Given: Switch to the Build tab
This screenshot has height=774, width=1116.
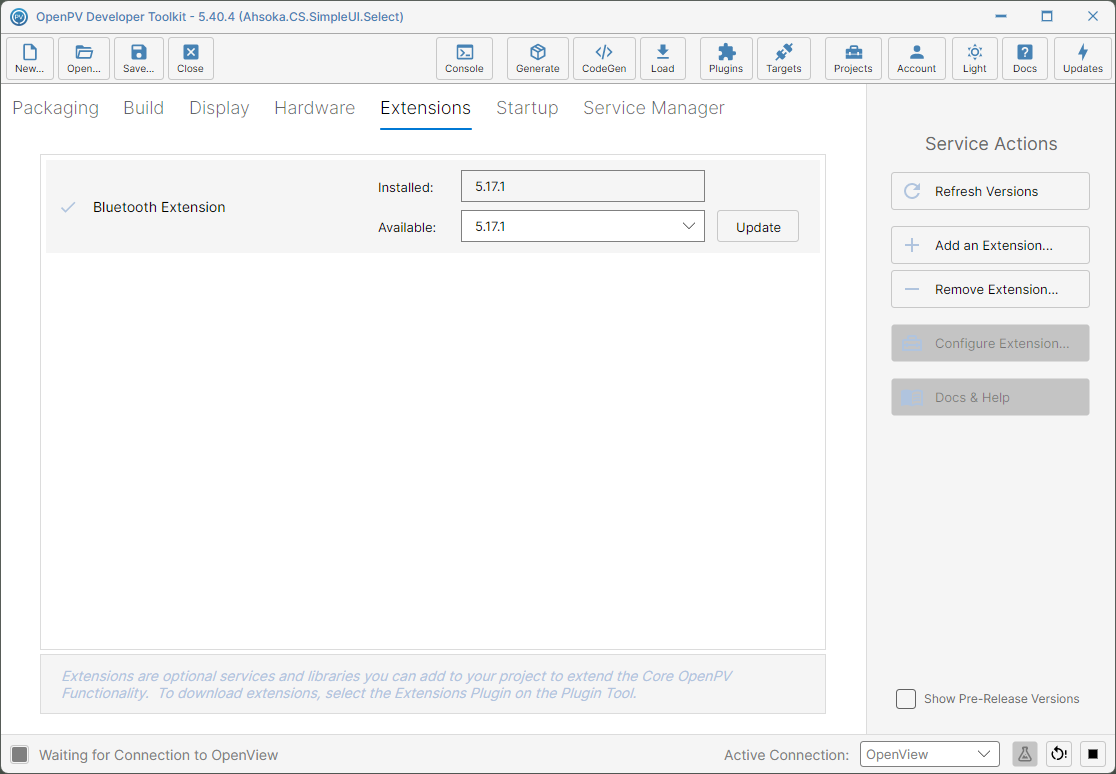Looking at the screenshot, I should point(144,108).
